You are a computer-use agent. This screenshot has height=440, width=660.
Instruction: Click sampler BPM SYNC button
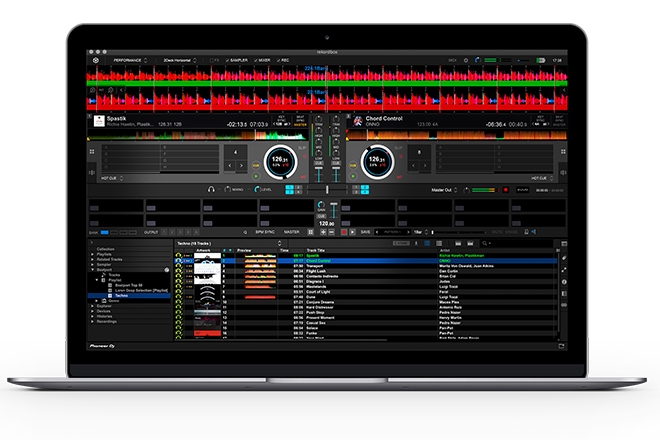point(265,232)
